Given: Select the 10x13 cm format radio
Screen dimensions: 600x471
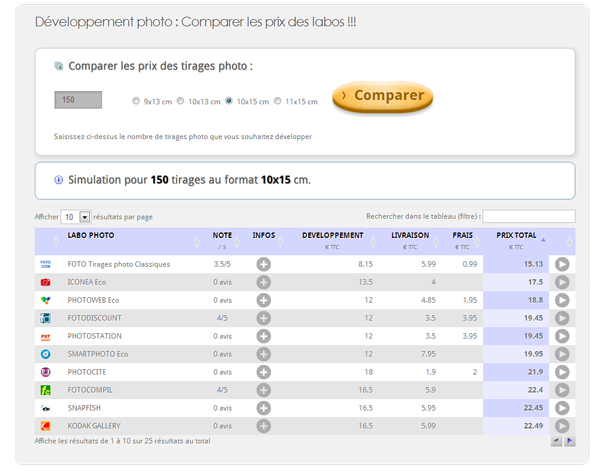Looking at the screenshot, I should point(181,101).
